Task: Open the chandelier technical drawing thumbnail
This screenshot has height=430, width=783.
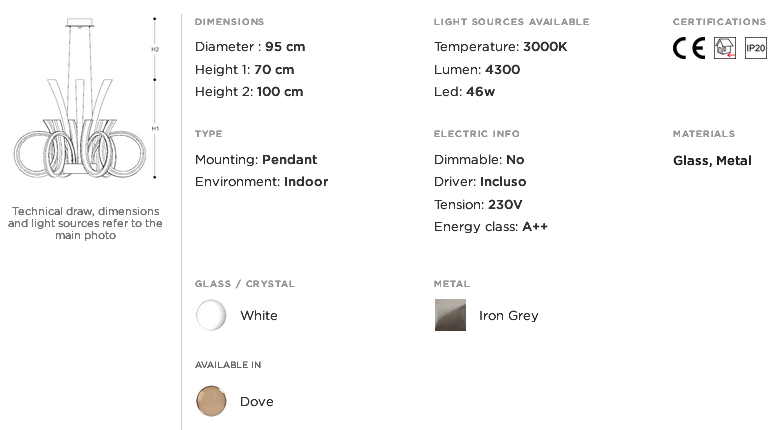Action: pos(80,98)
